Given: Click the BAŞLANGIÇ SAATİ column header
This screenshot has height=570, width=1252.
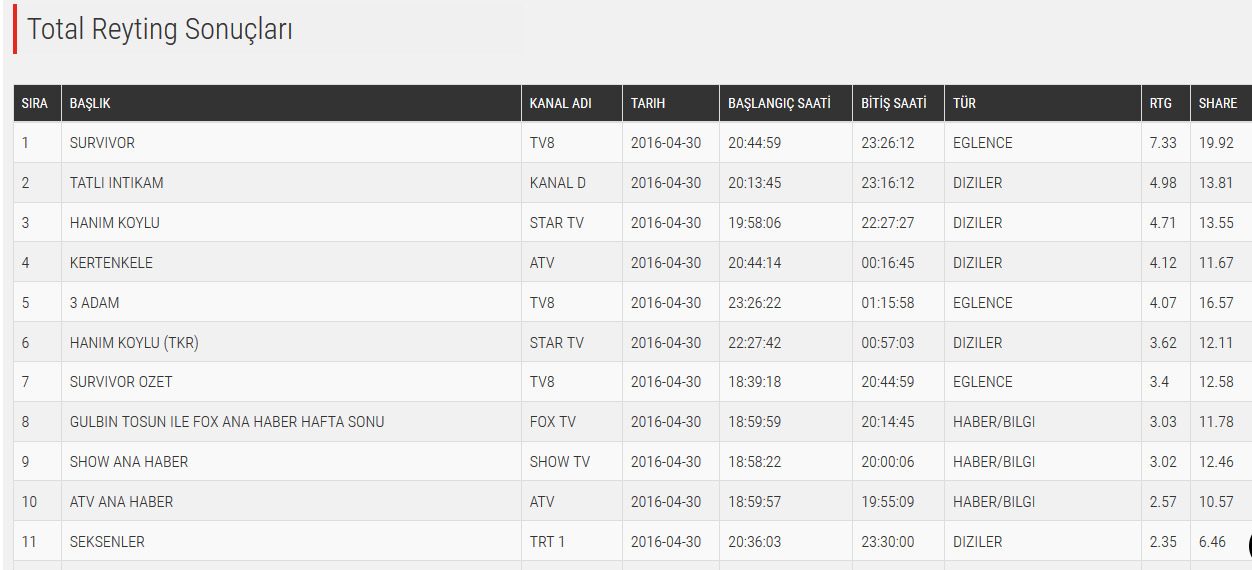Looking at the screenshot, I should (x=779, y=103).
